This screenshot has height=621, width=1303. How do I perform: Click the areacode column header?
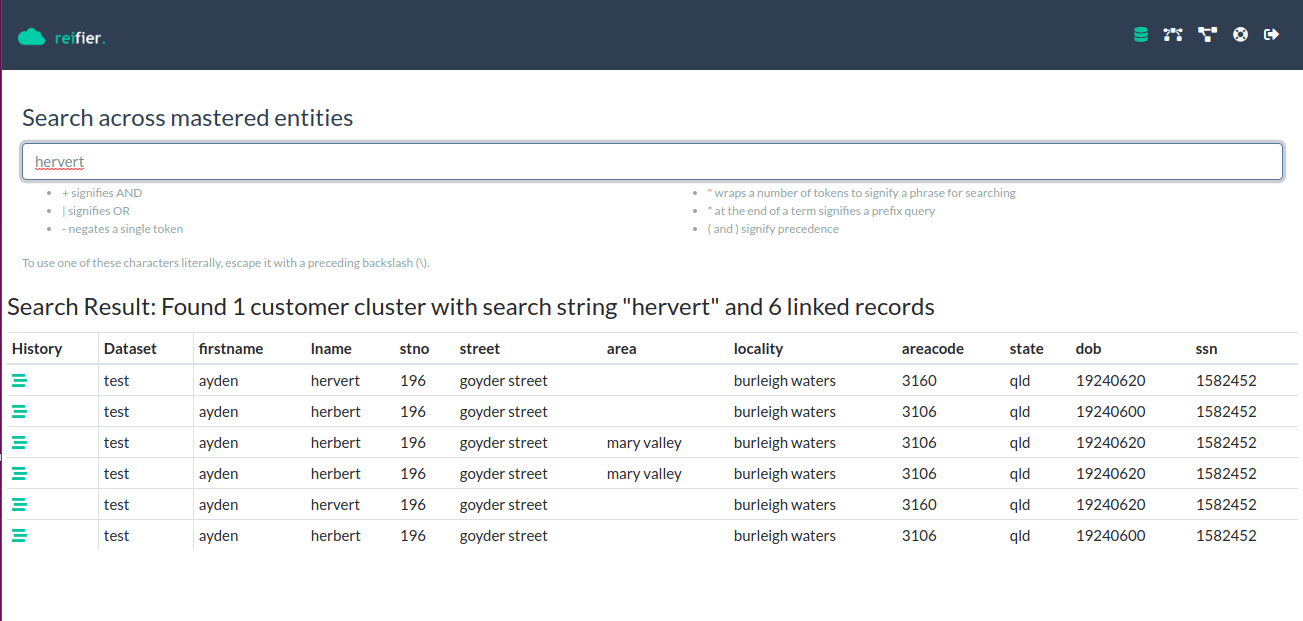tap(932, 348)
